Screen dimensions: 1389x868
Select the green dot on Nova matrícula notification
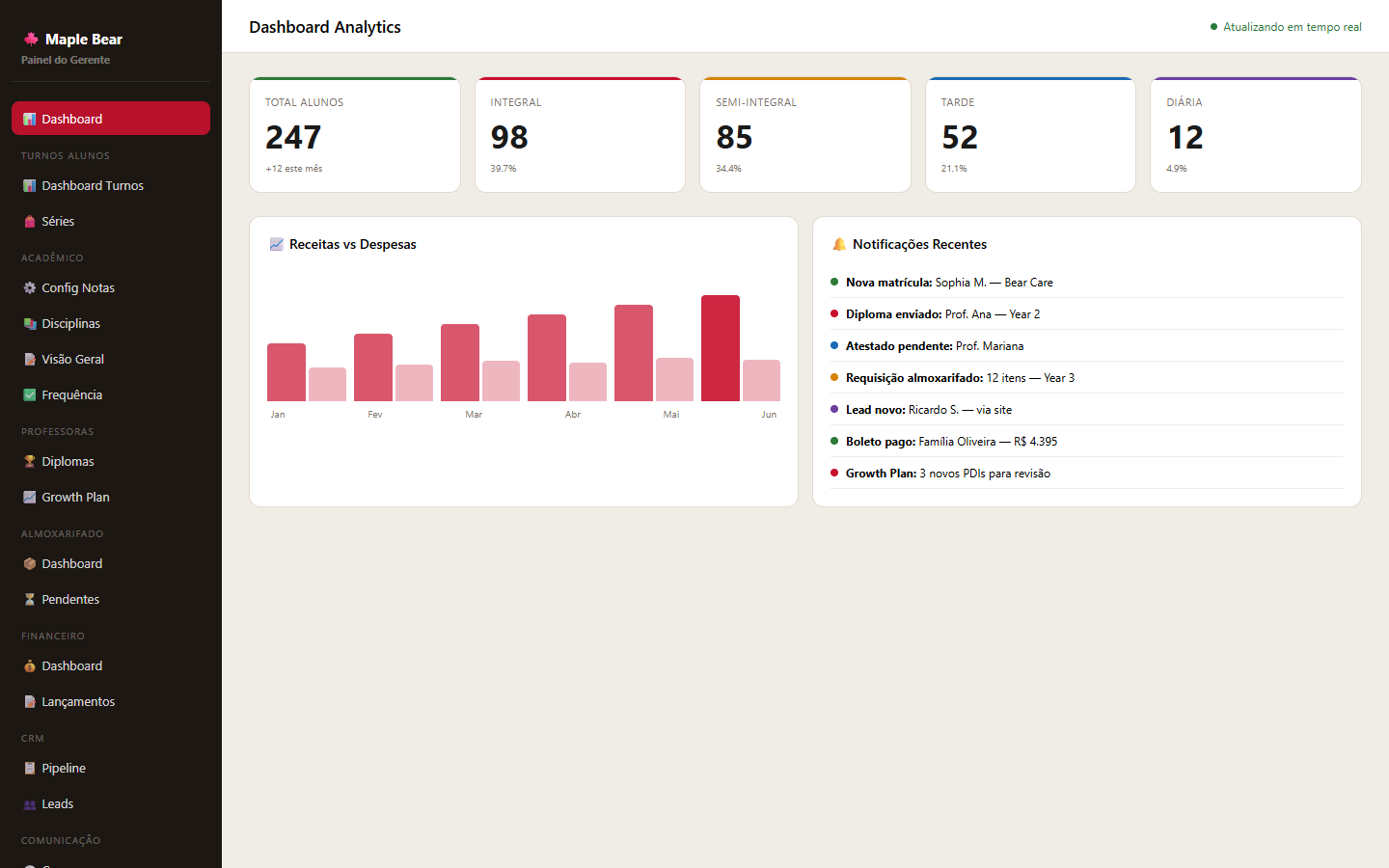coord(833,282)
